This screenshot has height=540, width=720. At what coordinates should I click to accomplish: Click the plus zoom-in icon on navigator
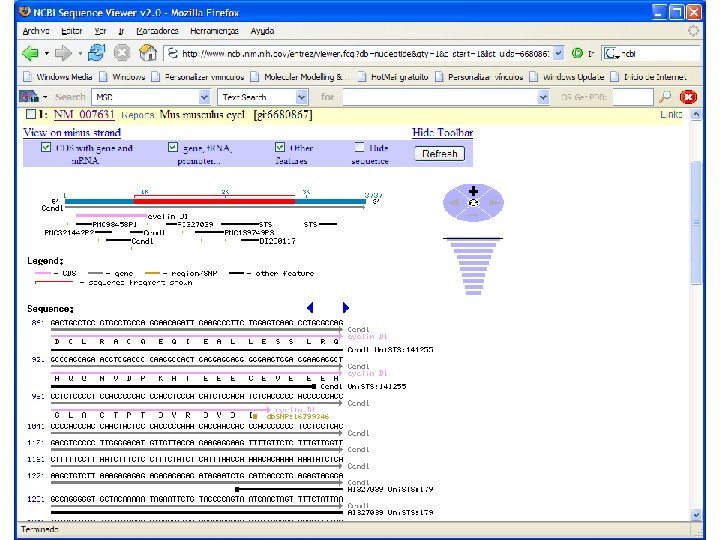472,190
